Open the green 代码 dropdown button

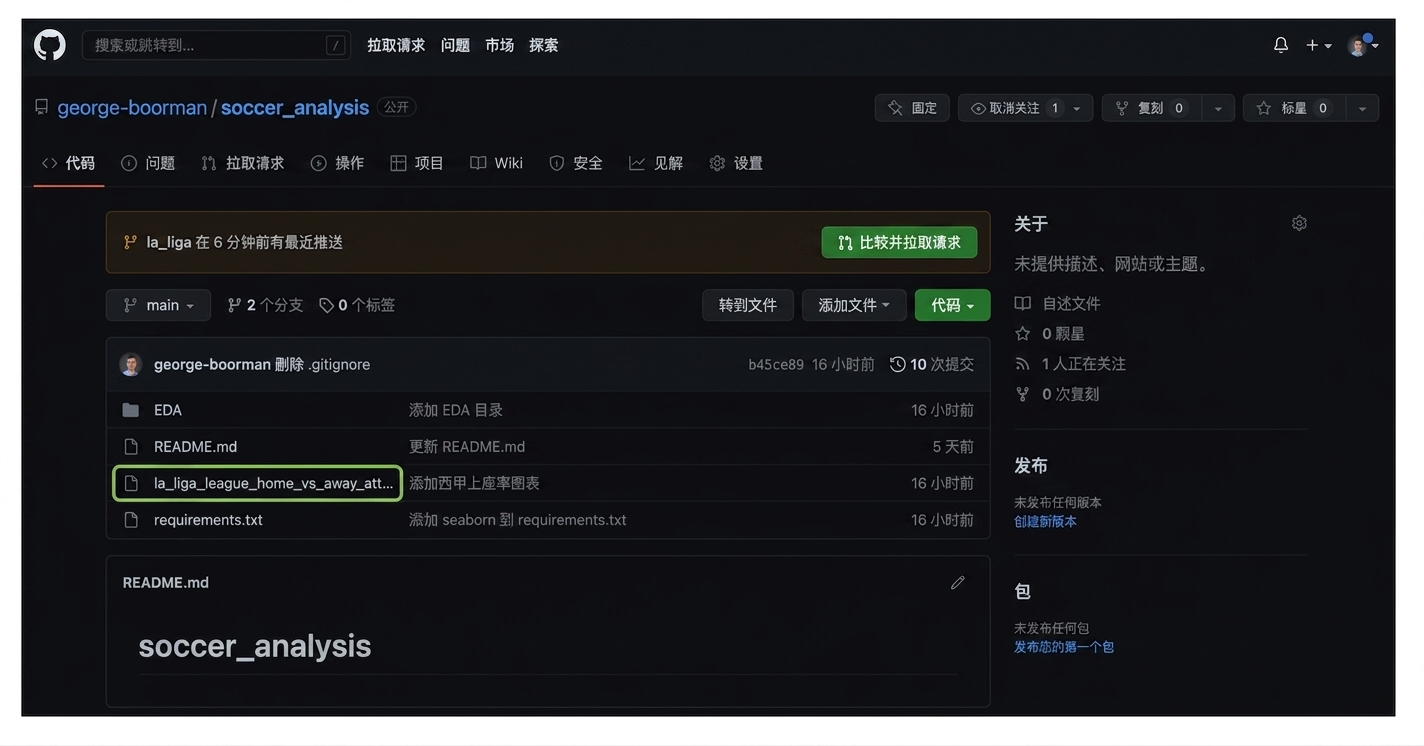[953, 305]
